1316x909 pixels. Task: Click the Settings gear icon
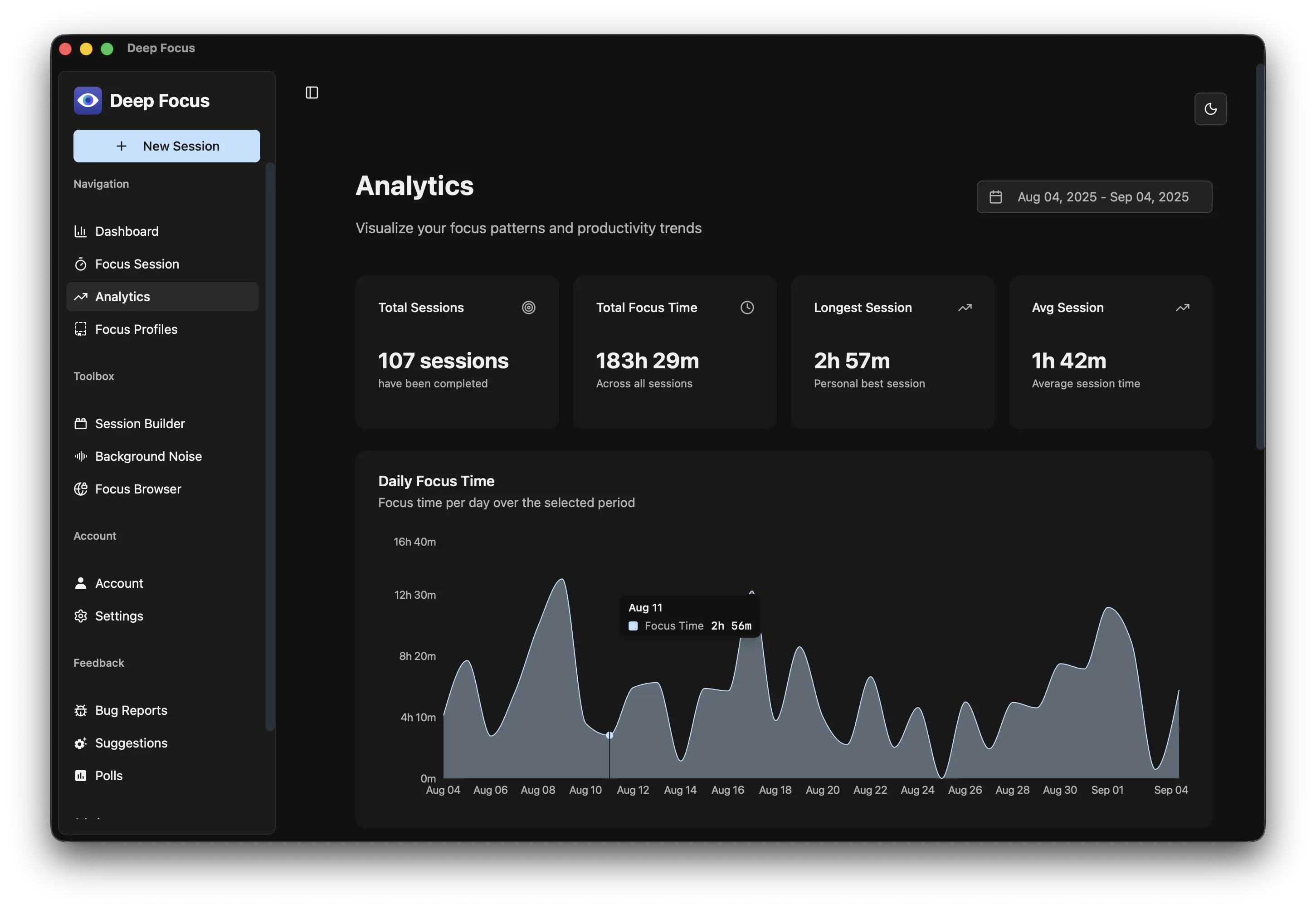tap(81, 616)
